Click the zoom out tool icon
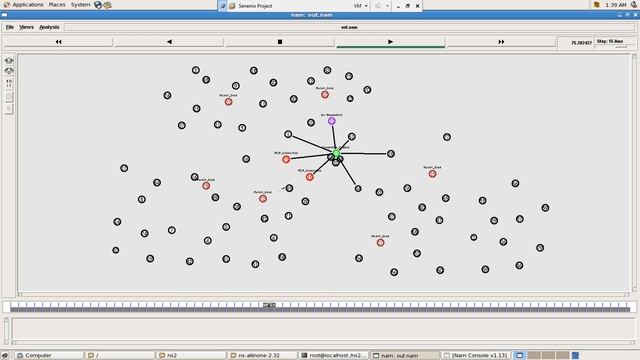640x360 pixels. tap(9, 71)
